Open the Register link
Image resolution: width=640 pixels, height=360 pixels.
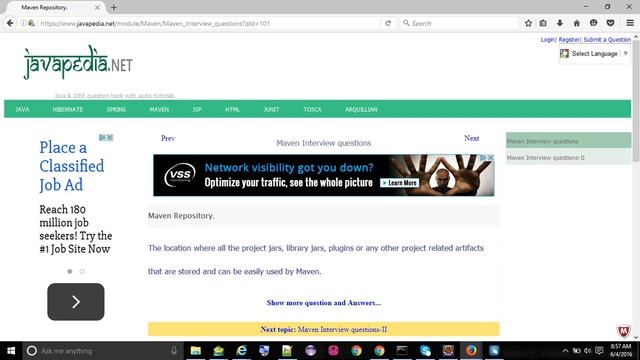tap(569, 40)
